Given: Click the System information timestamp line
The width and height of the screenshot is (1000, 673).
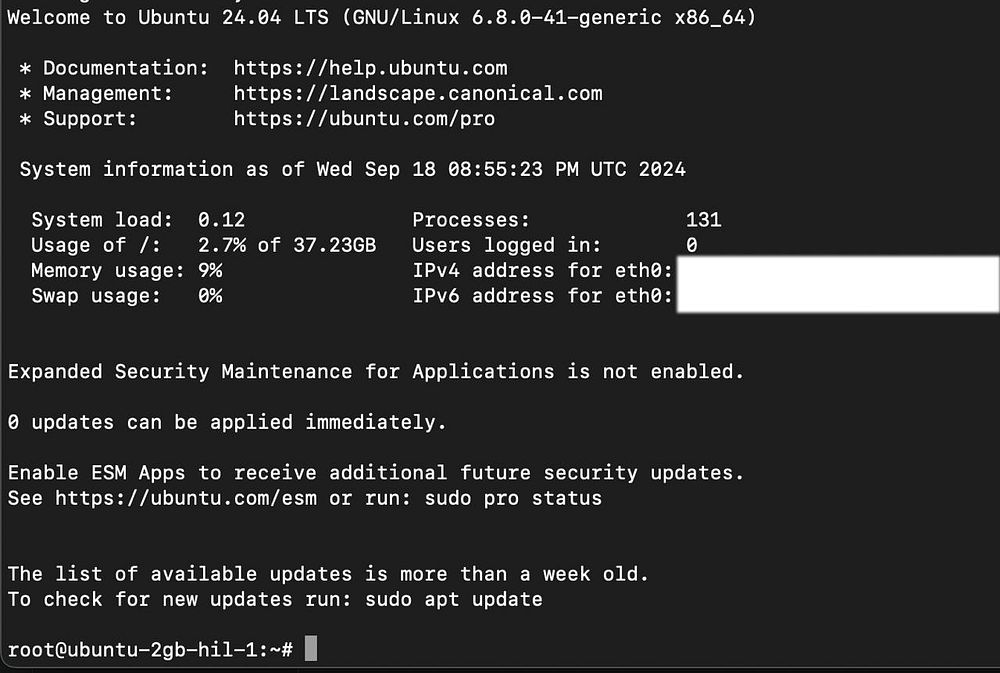Looking at the screenshot, I should click(353, 169).
